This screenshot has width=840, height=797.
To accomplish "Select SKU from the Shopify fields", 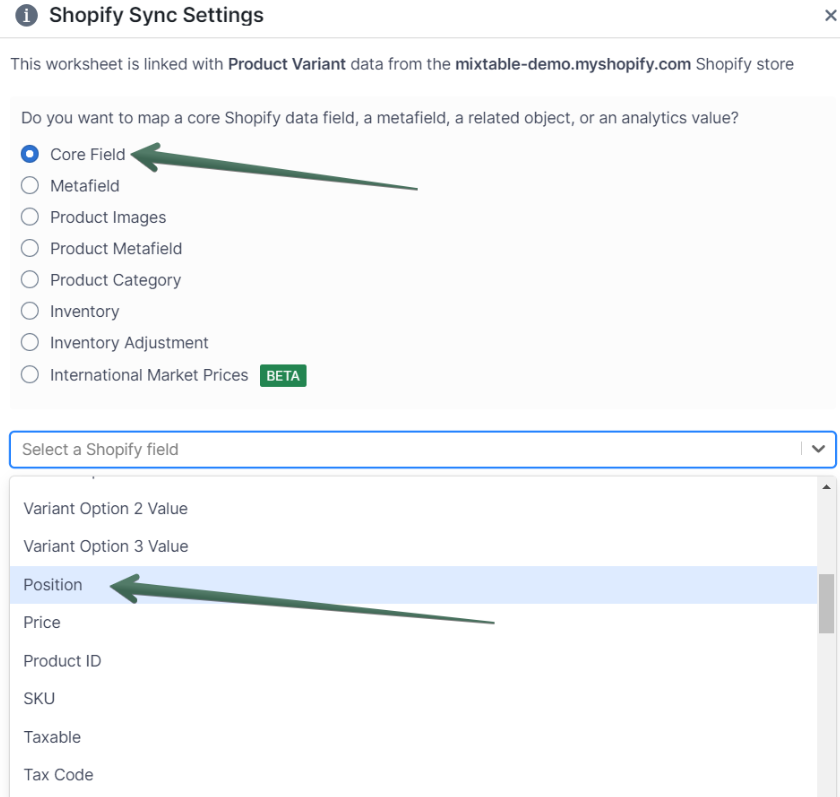I will pyautogui.click(x=39, y=699).
